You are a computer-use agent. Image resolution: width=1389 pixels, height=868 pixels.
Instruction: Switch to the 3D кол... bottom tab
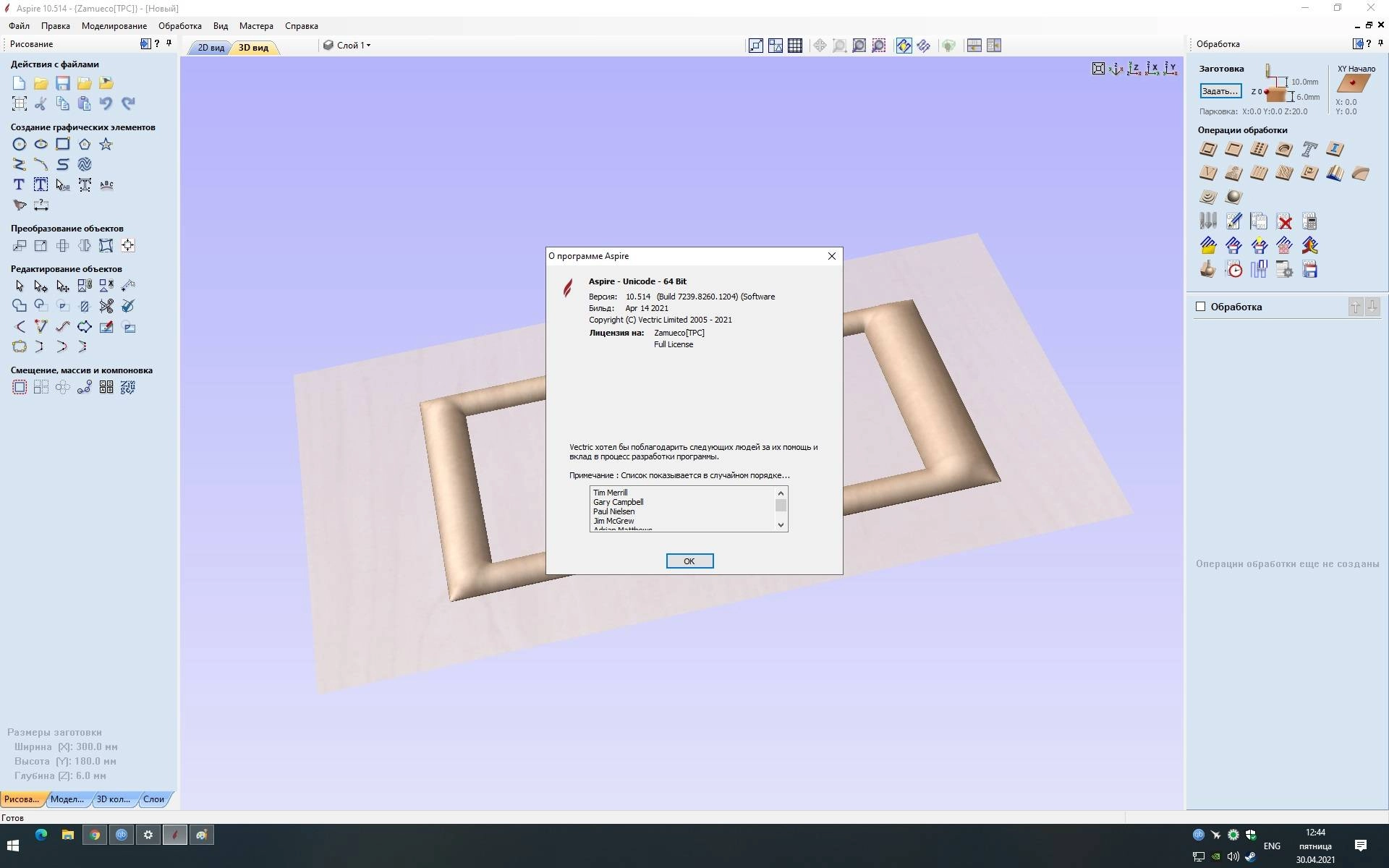(x=114, y=799)
